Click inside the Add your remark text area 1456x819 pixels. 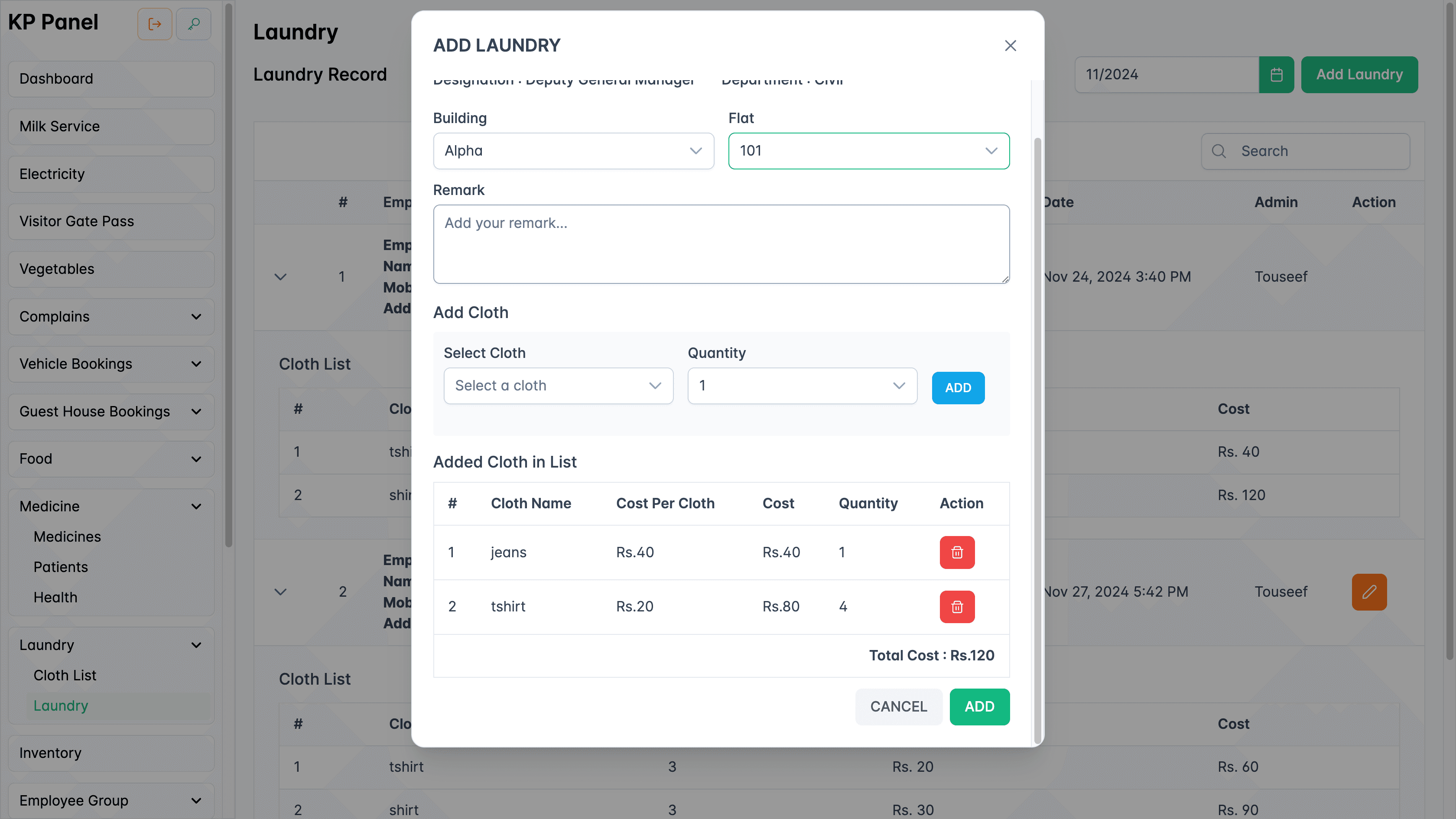(721, 244)
